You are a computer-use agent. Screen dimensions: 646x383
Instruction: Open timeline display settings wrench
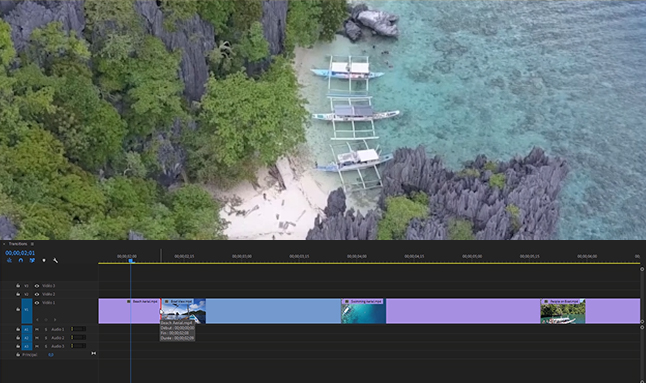(x=56, y=260)
